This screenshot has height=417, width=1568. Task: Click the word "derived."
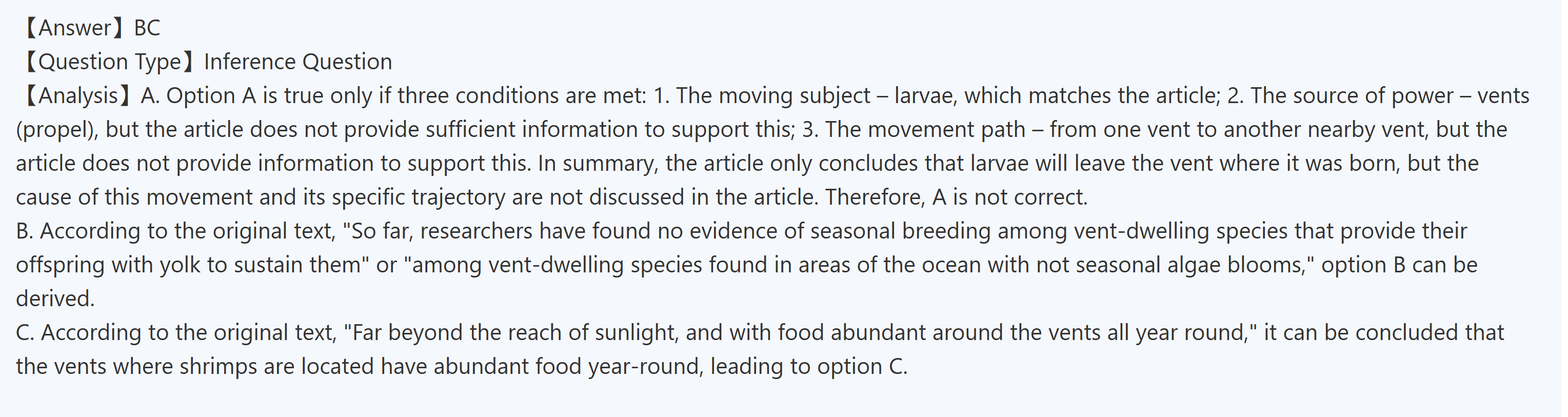coord(55,299)
